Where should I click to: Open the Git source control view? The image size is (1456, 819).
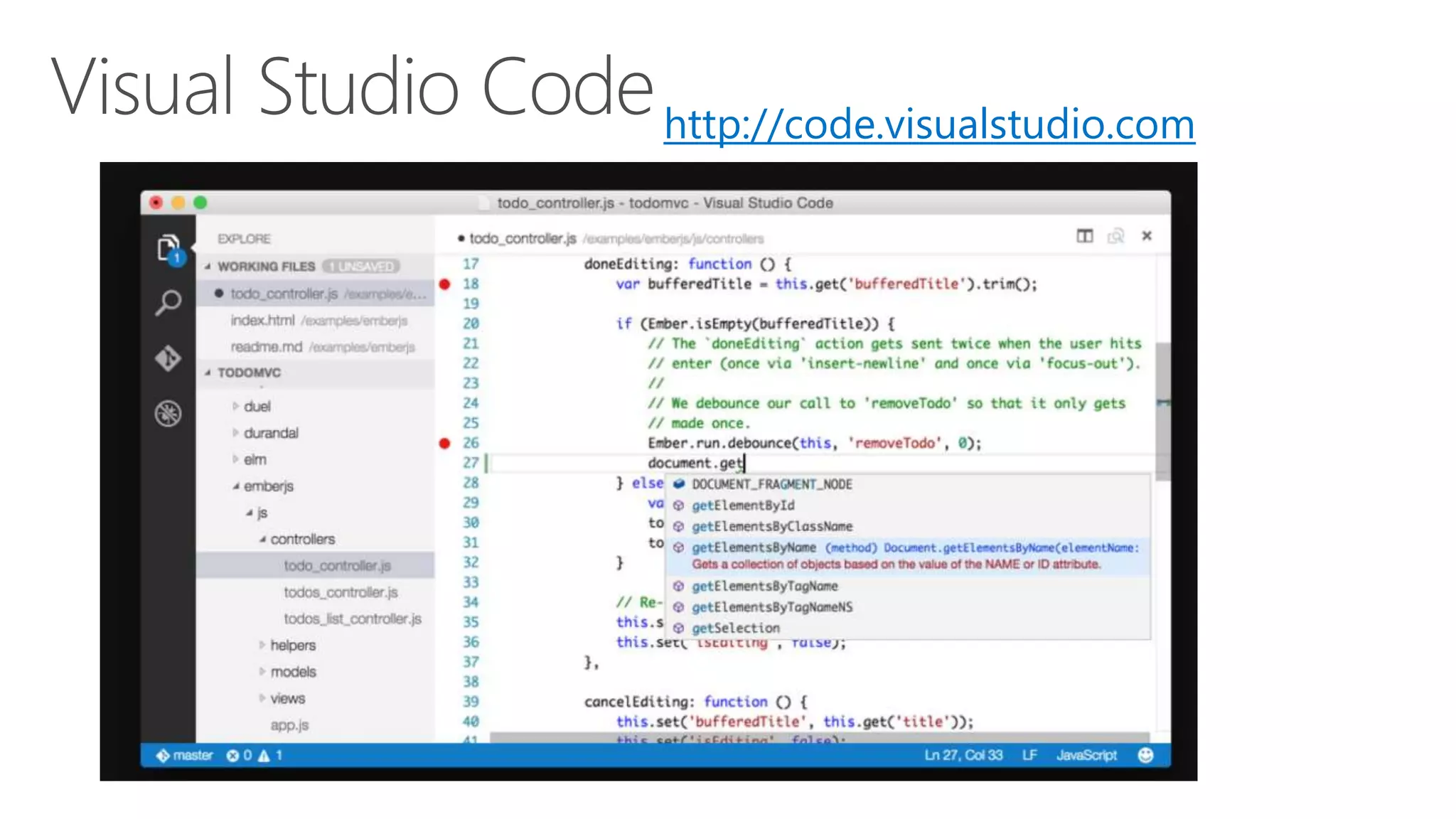168,358
